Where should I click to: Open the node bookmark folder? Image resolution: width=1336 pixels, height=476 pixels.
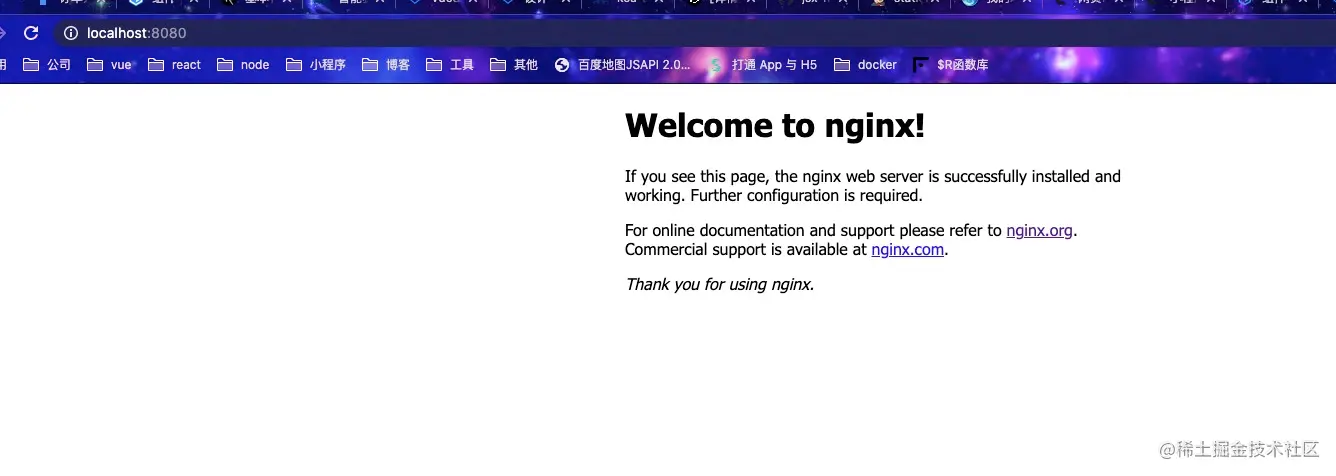point(243,65)
